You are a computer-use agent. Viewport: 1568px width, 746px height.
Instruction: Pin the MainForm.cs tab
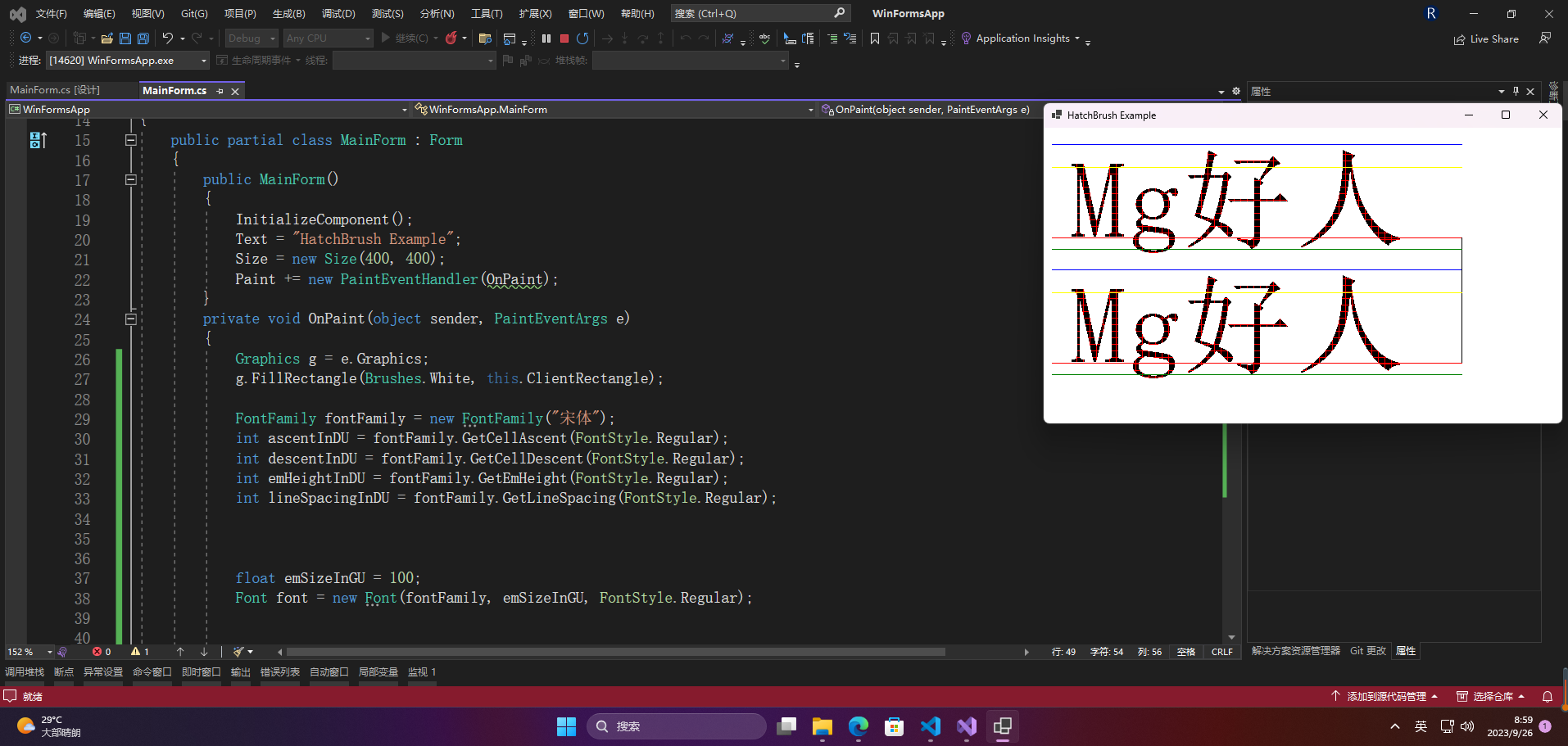pos(220,91)
